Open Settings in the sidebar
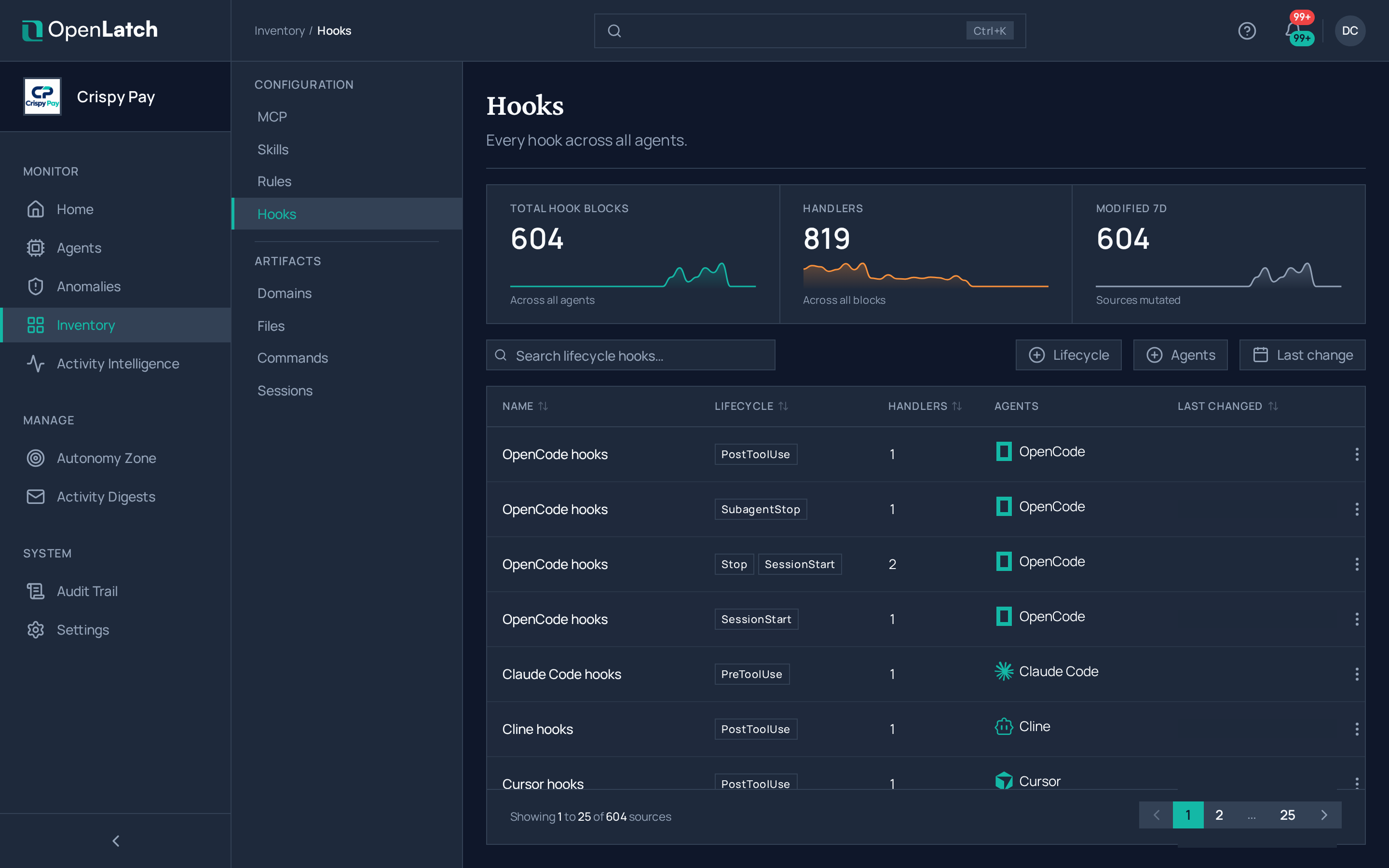The height and width of the screenshot is (868, 1389). tap(115, 629)
